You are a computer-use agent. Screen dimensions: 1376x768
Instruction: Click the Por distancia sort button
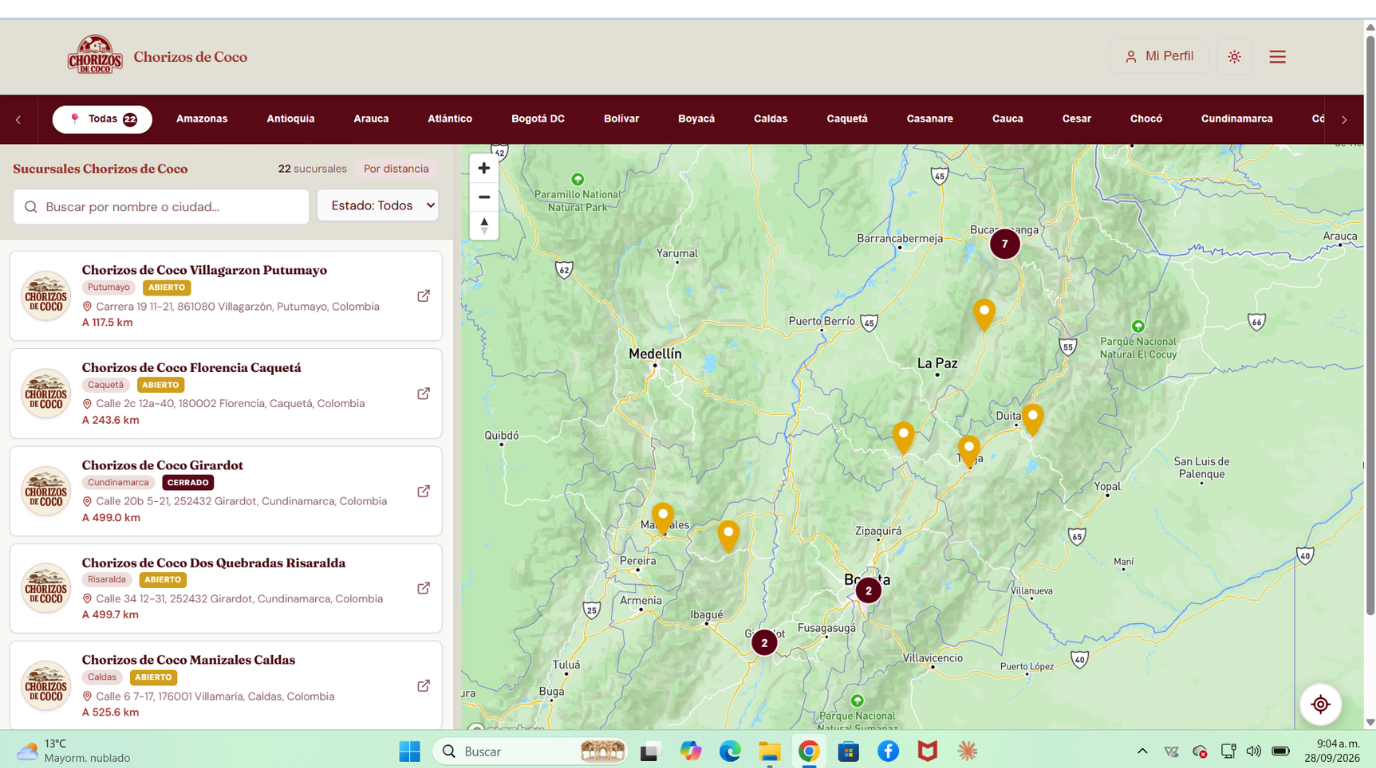point(396,169)
